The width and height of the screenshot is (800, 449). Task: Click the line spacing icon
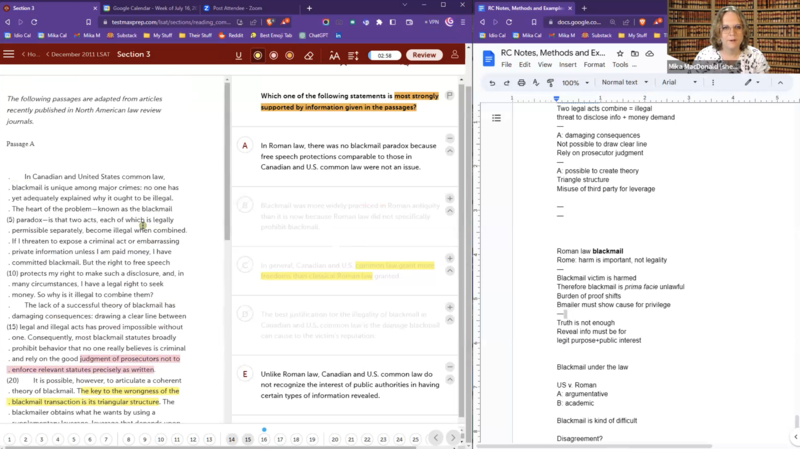pyautogui.click(x=354, y=55)
